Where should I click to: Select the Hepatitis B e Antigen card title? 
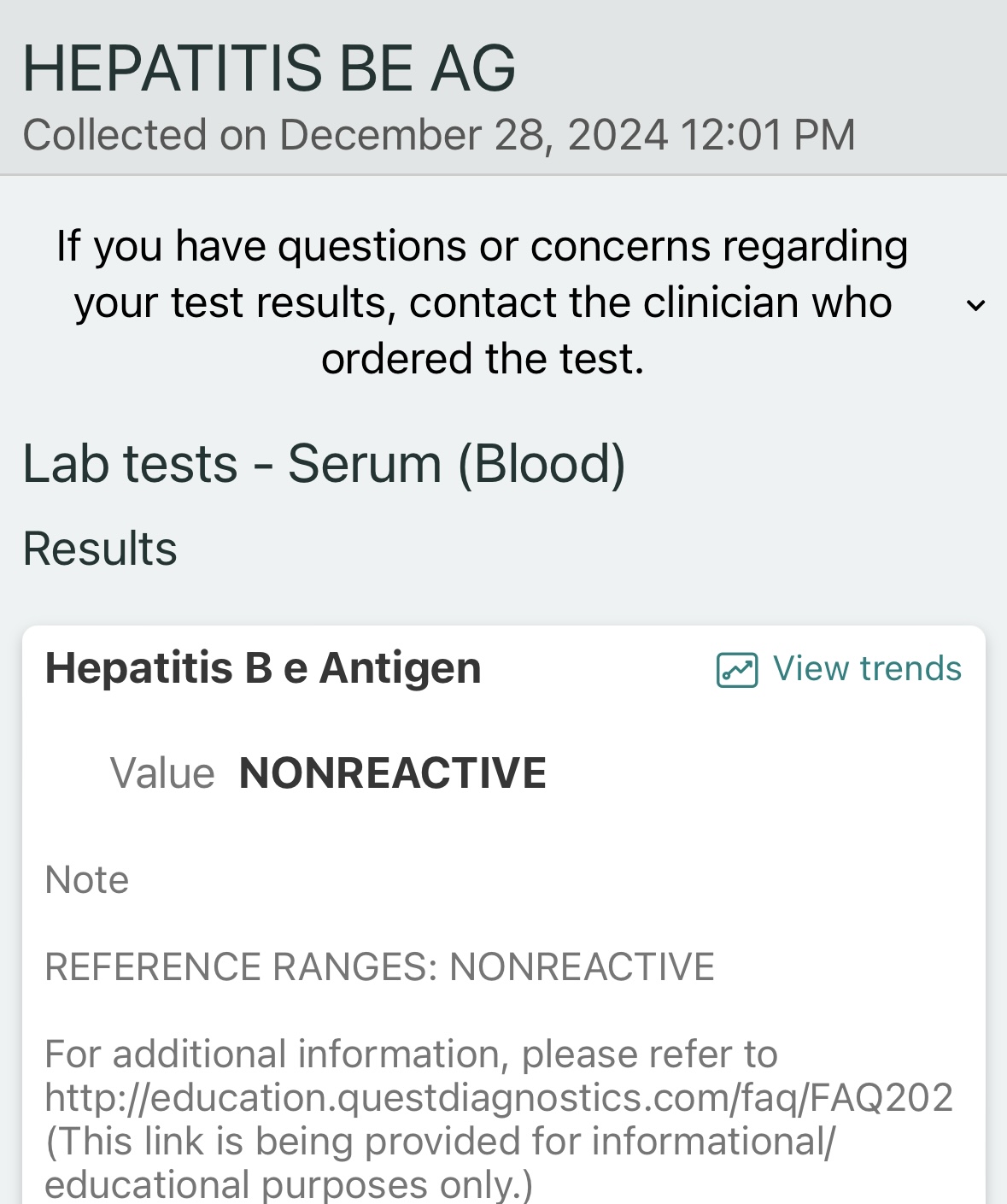[263, 667]
